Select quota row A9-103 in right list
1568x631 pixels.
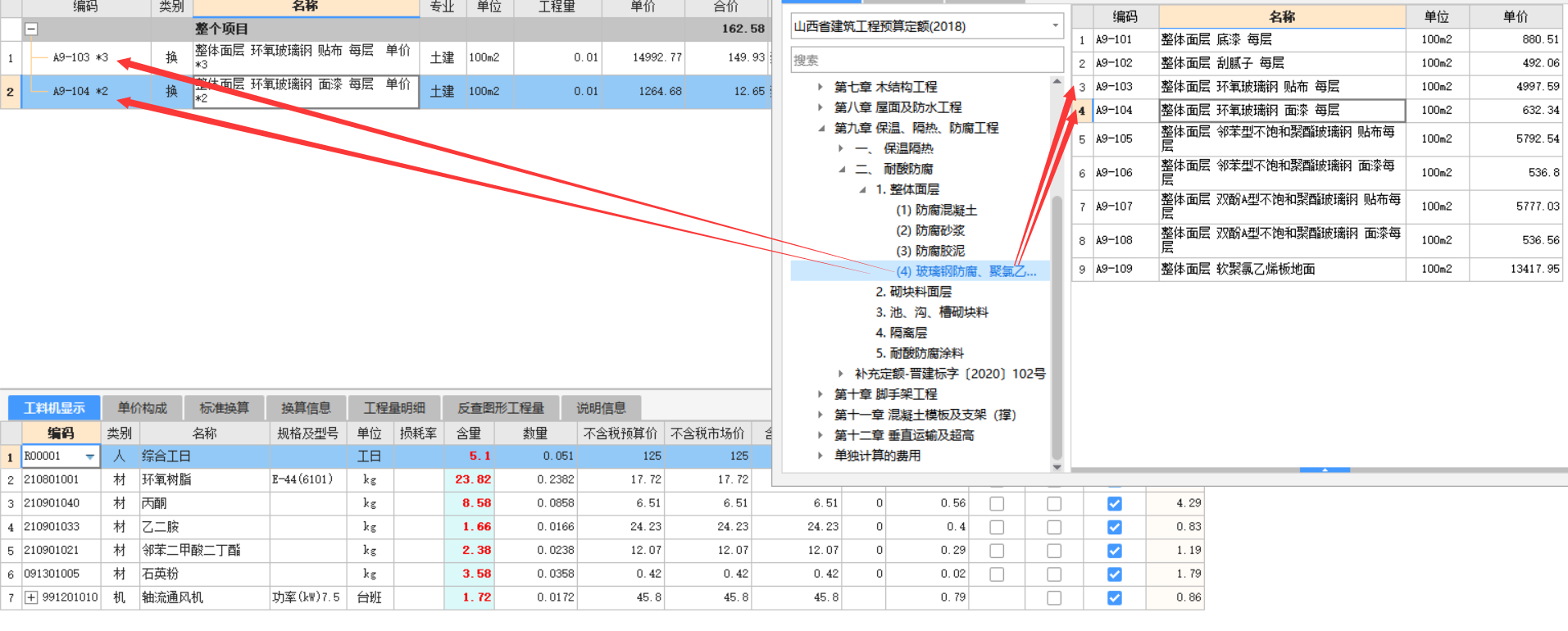[1318, 87]
